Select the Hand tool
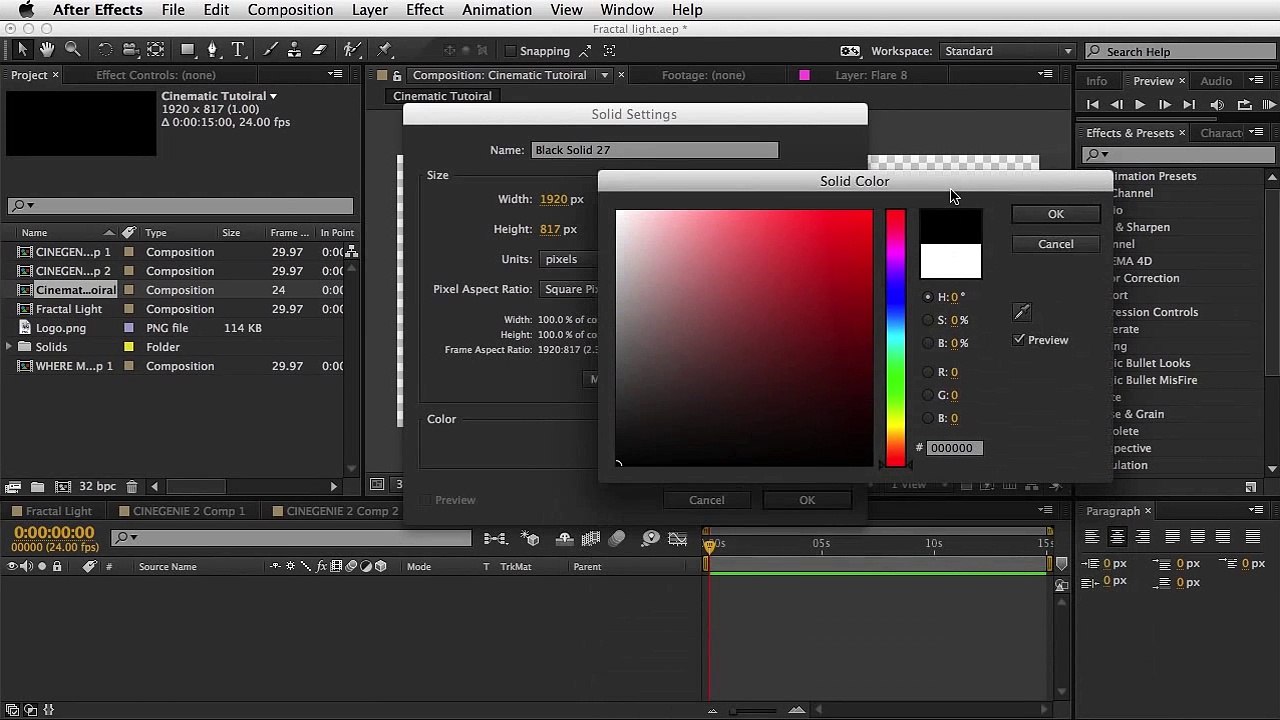This screenshot has width=1280, height=720. click(x=48, y=49)
